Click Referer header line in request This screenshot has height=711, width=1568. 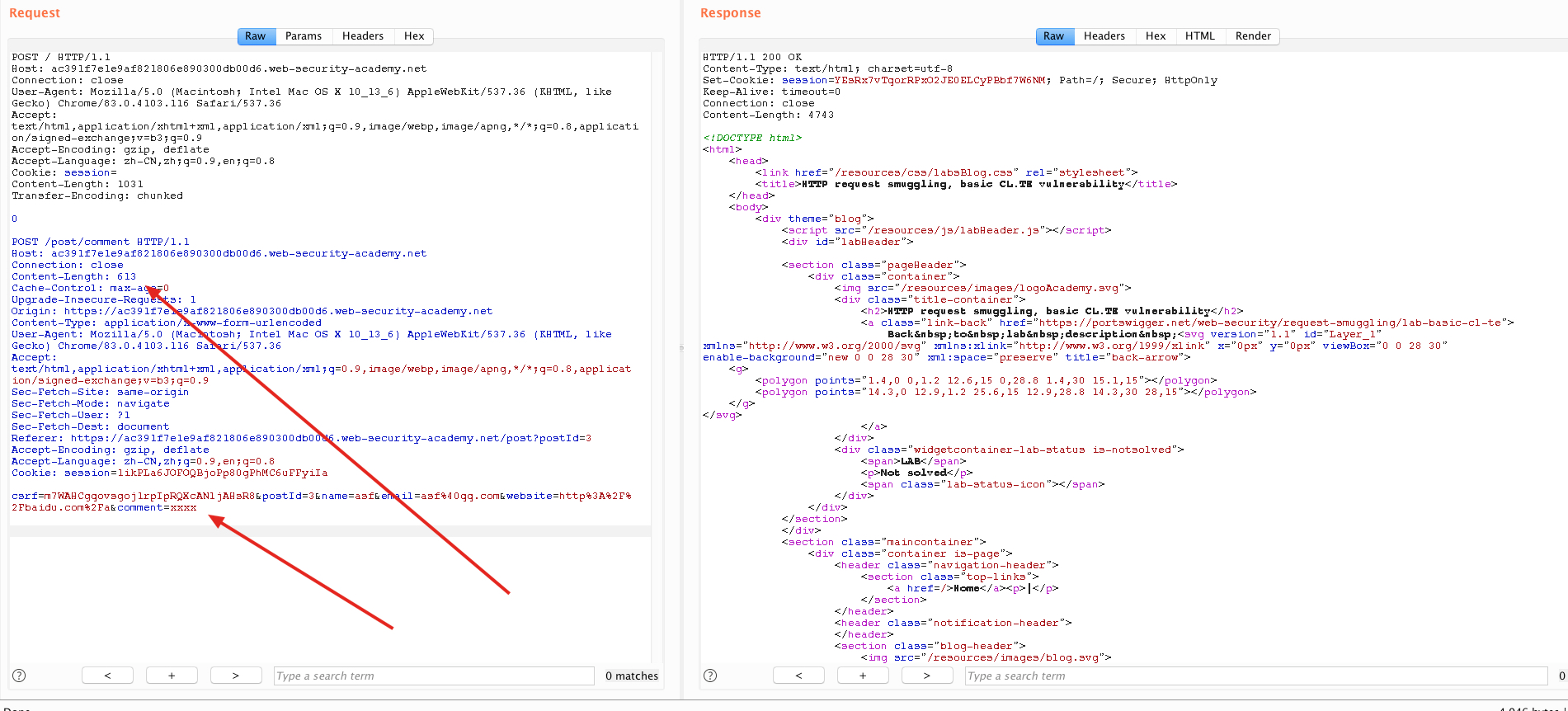302,439
